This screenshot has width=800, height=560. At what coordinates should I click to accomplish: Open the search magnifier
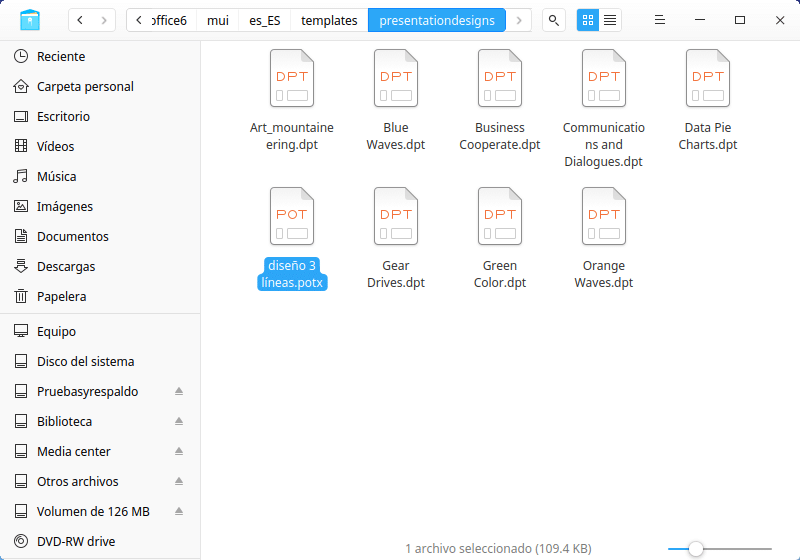click(554, 20)
